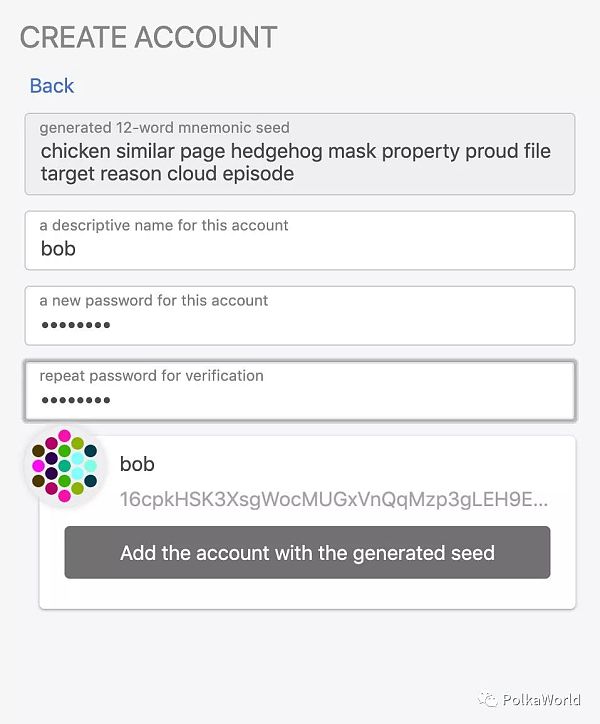600x724 pixels.
Task: Click the colorful bob account identicon
Action: [x=64, y=466]
